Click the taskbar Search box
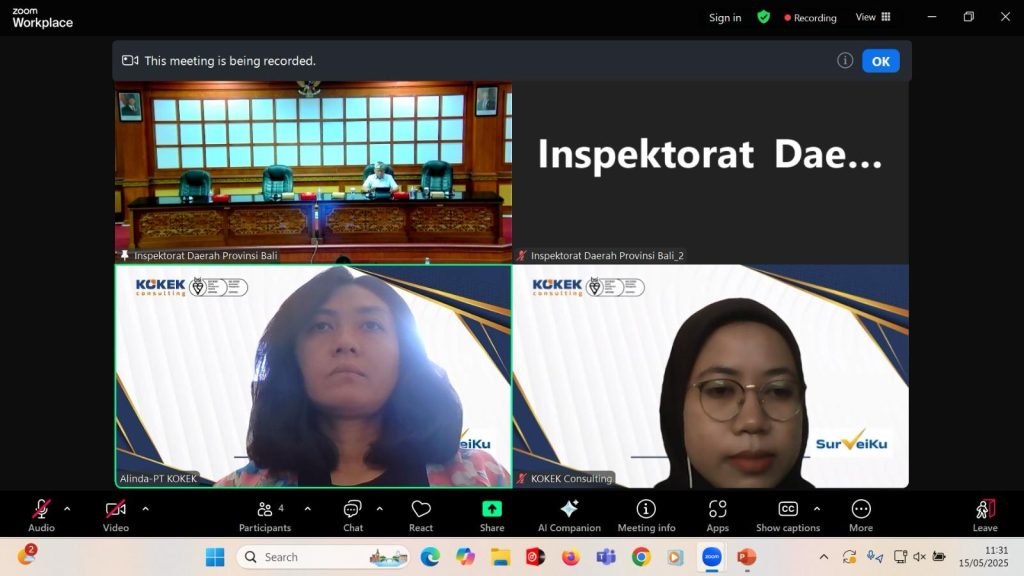The width and height of the screenshot is (1024, 576). click(323, 557)
